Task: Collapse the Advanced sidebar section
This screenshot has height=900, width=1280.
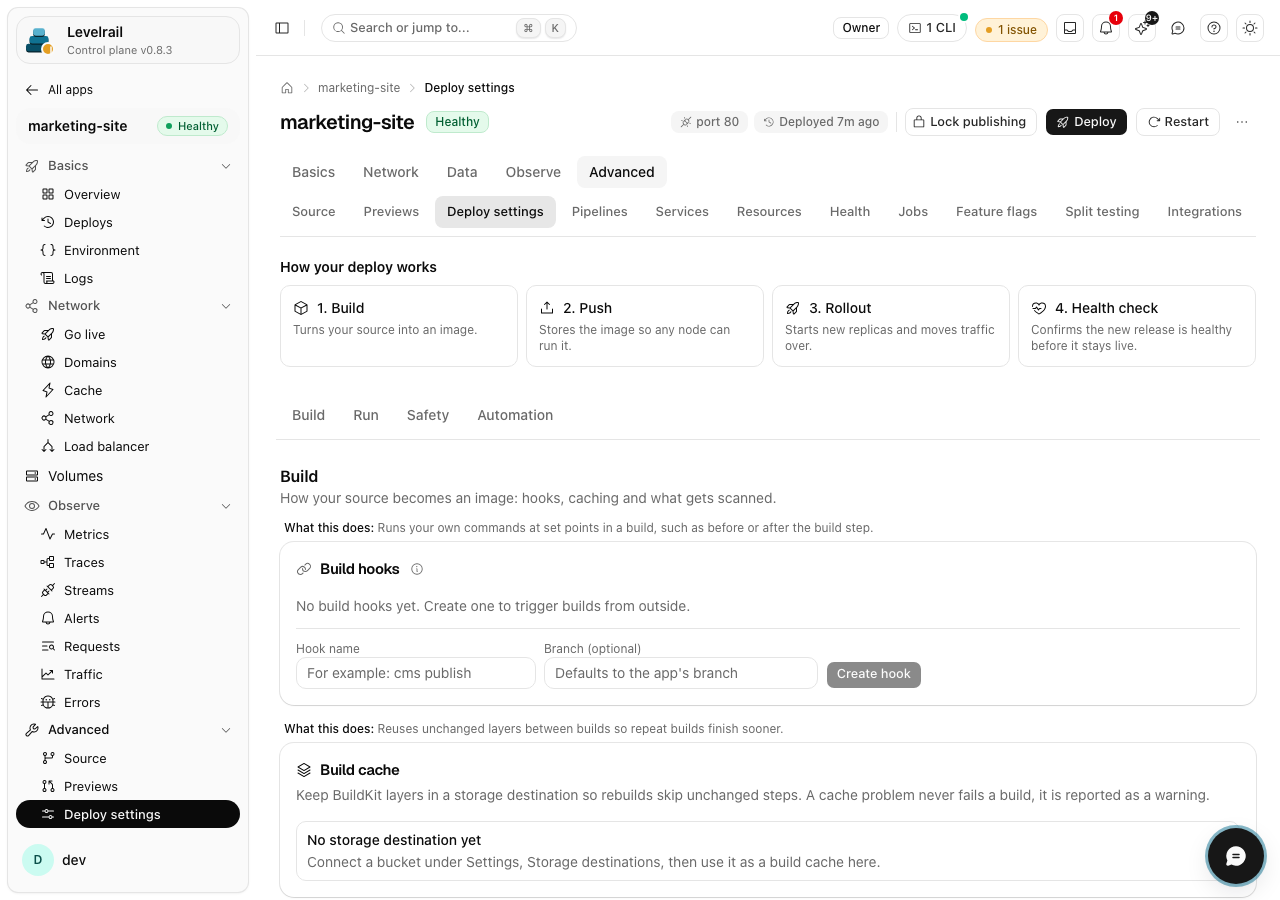Action: [128, 730]
